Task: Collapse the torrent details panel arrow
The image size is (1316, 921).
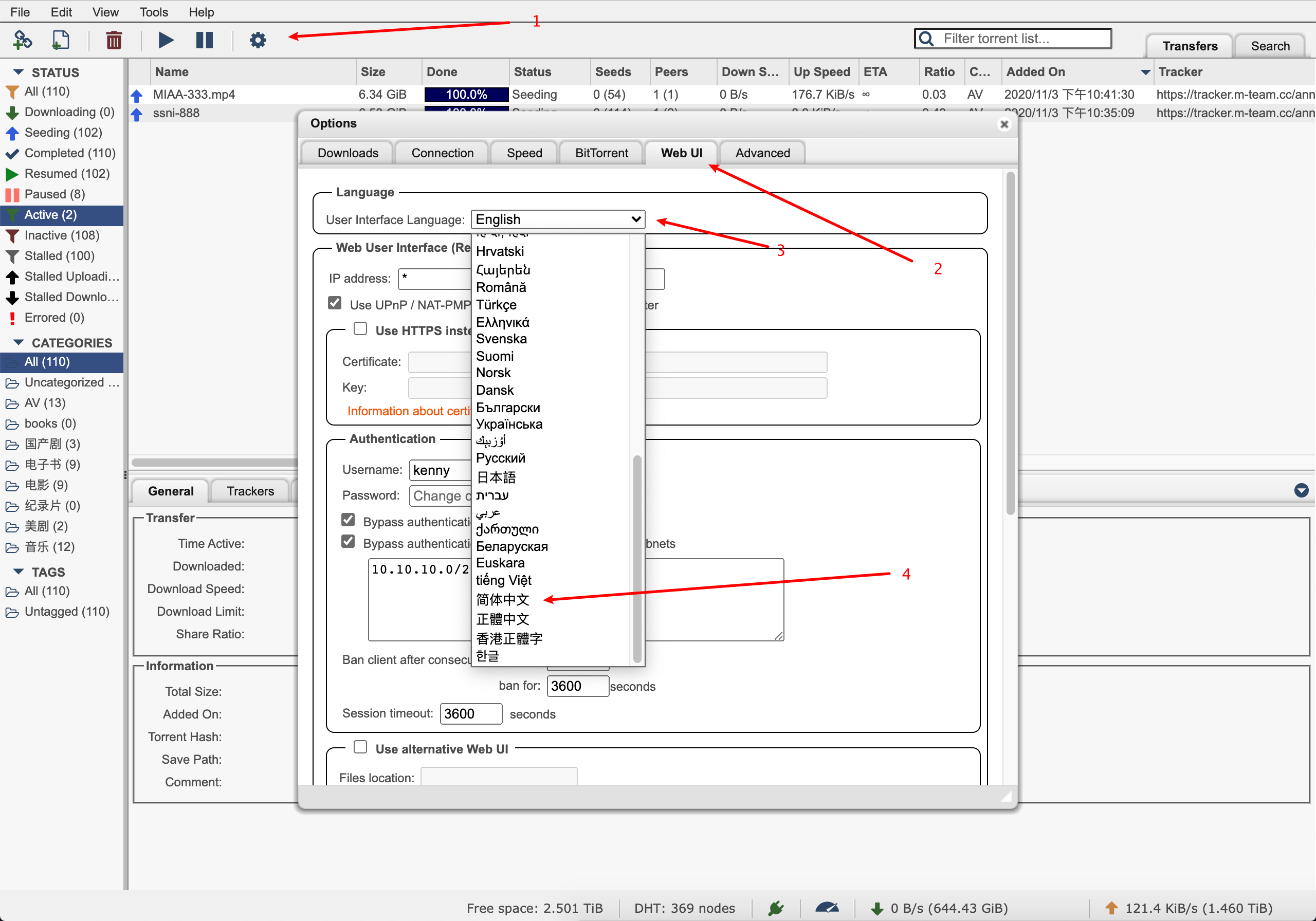Action: [1302, 490]
